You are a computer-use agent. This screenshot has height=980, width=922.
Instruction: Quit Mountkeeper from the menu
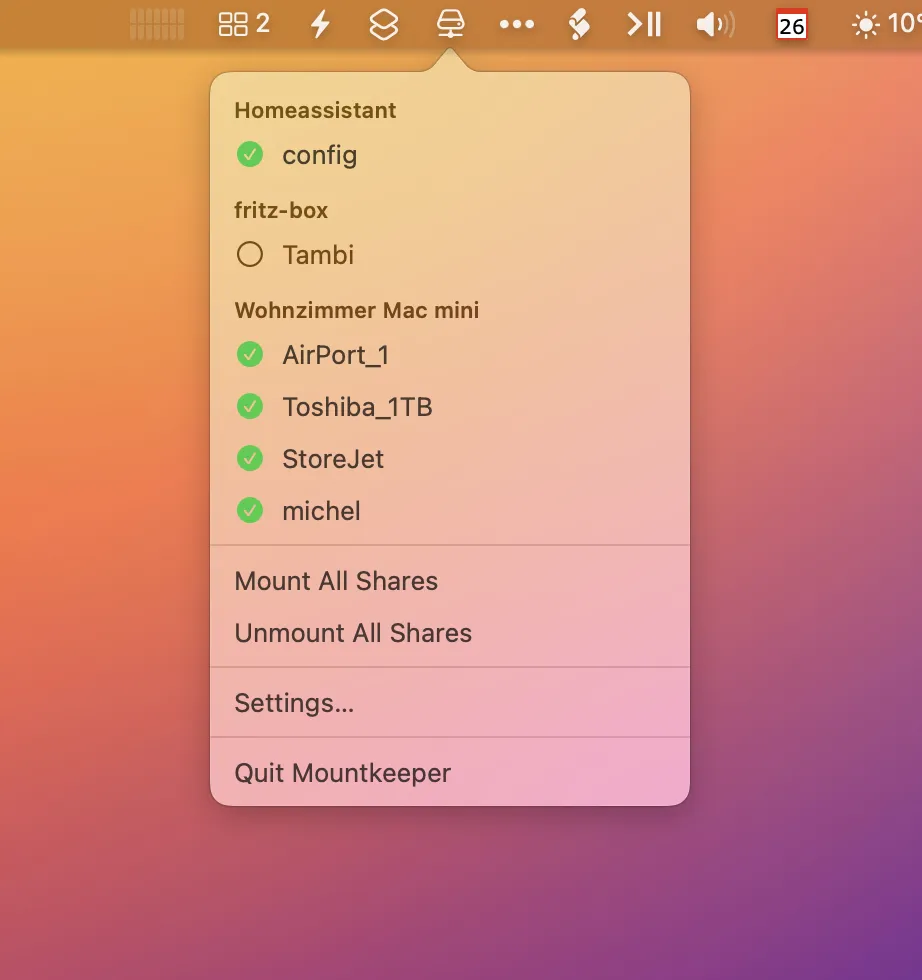(342, 773)
